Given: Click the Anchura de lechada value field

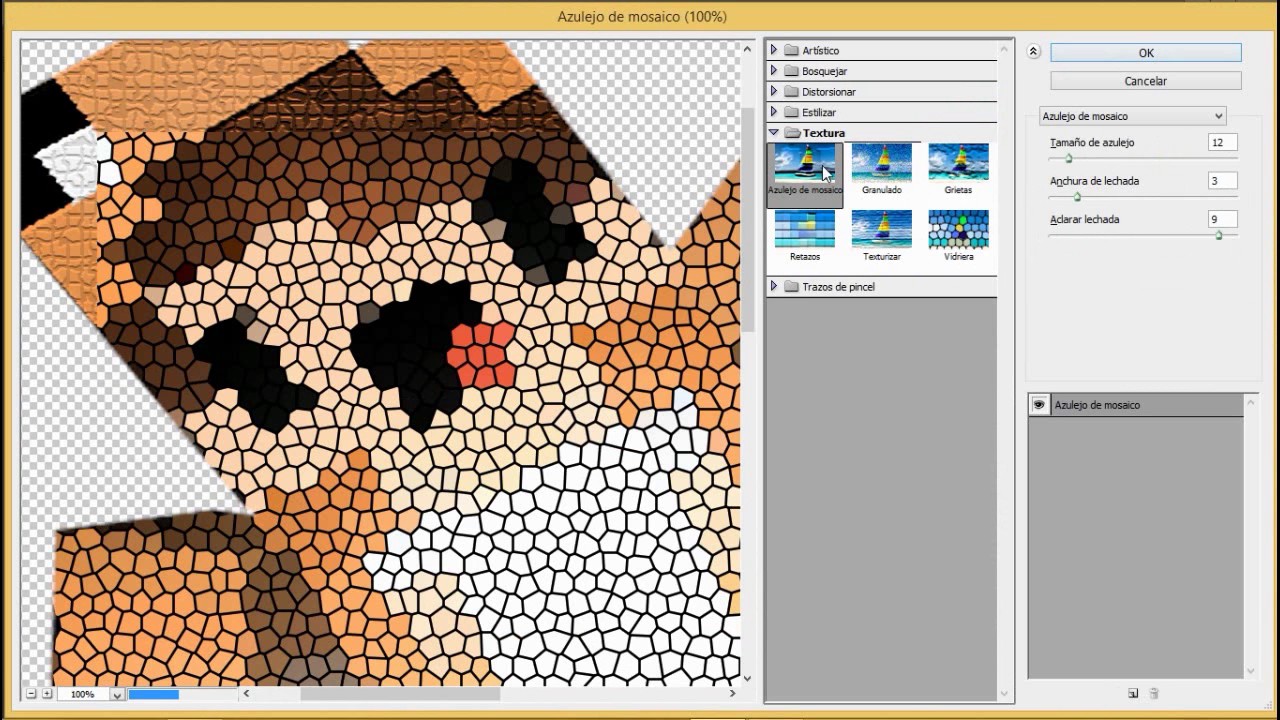Looking at the screenshot, I should click(x=1222, y=181).
